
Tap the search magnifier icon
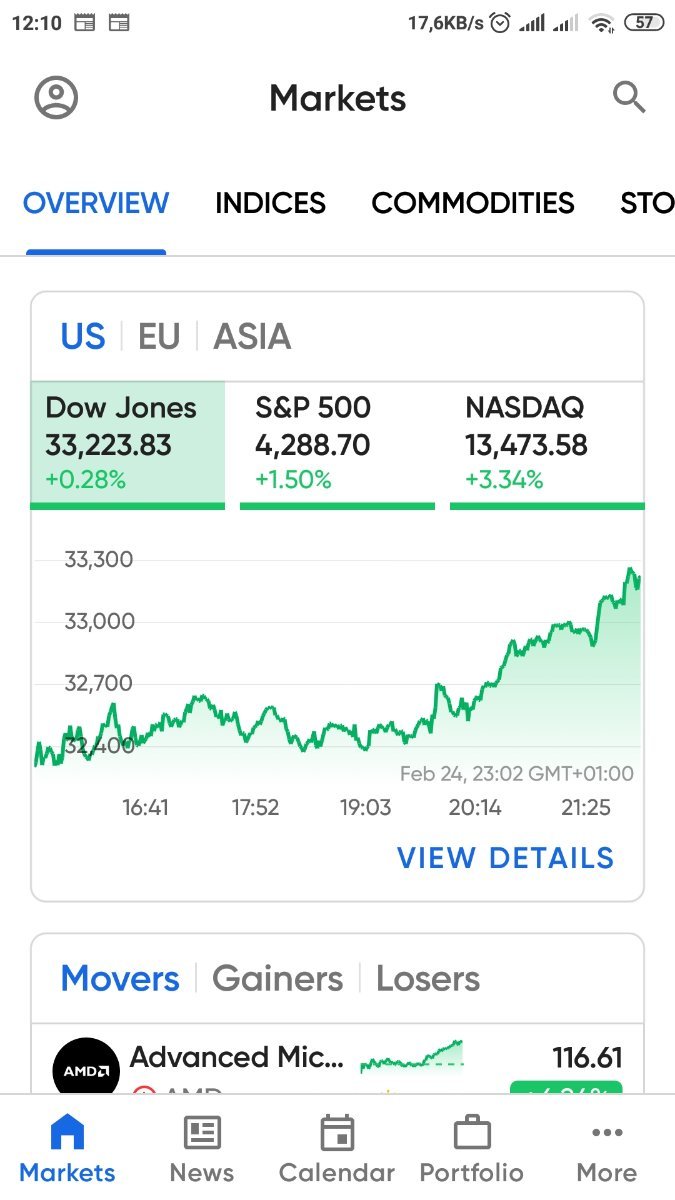point(628,98)
